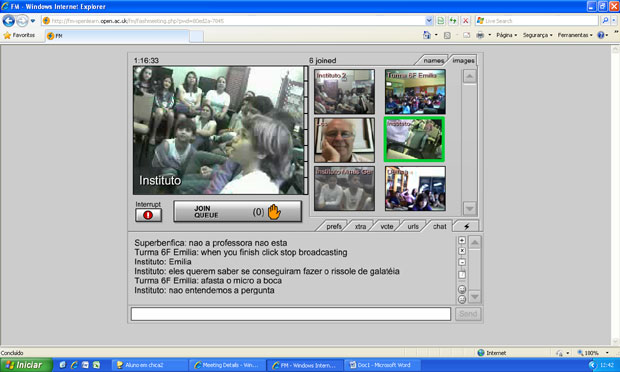Click inside the chat message input field
The width and height of the screenshot is (620, 372).
[x=291, y=314]
